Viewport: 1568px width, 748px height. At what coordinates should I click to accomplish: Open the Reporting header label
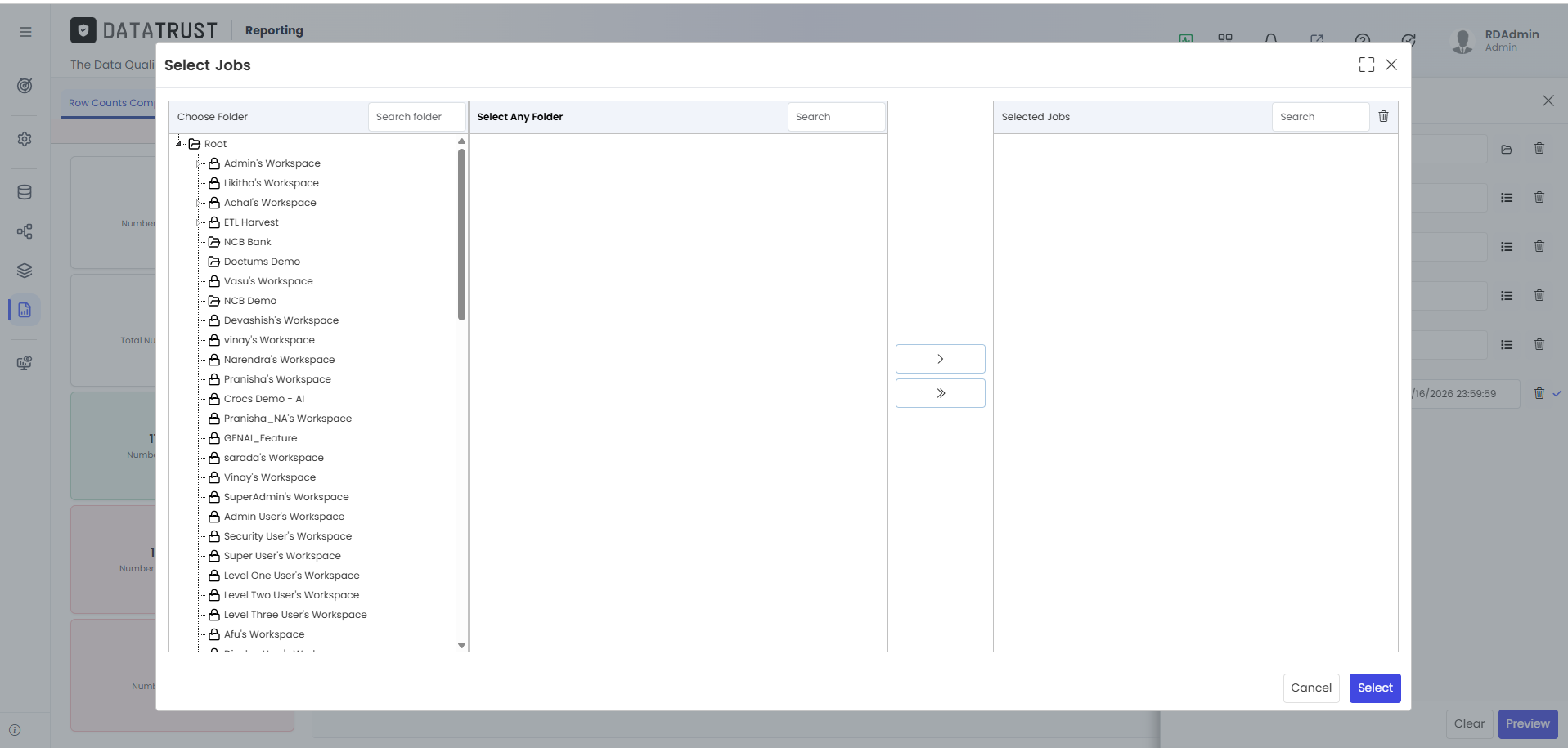click(x=274, y=30)
